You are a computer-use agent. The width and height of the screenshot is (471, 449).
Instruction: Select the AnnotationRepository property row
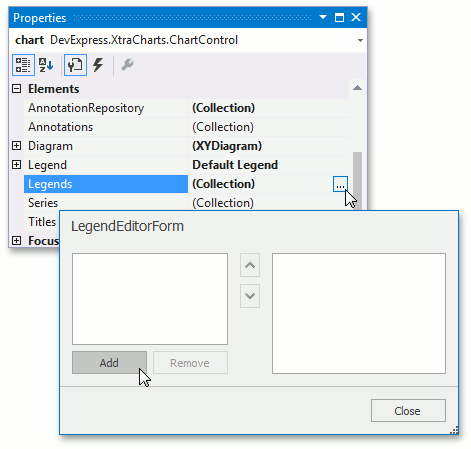(186, 108)
